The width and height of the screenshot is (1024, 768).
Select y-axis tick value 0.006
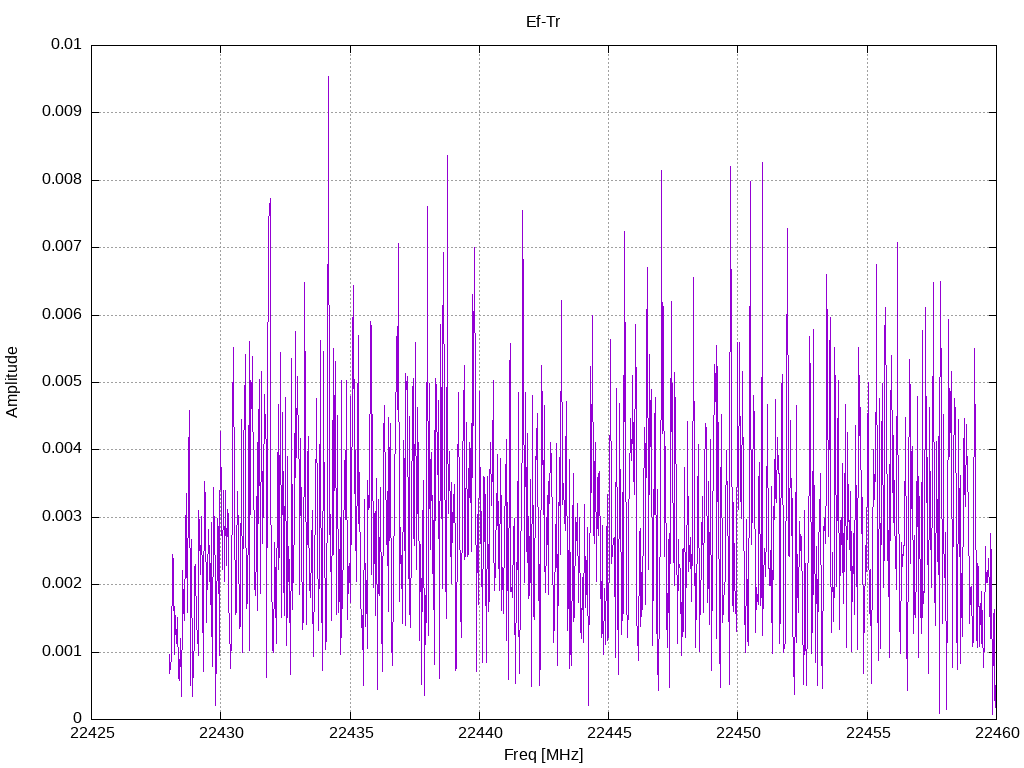(x=62, y=314)
